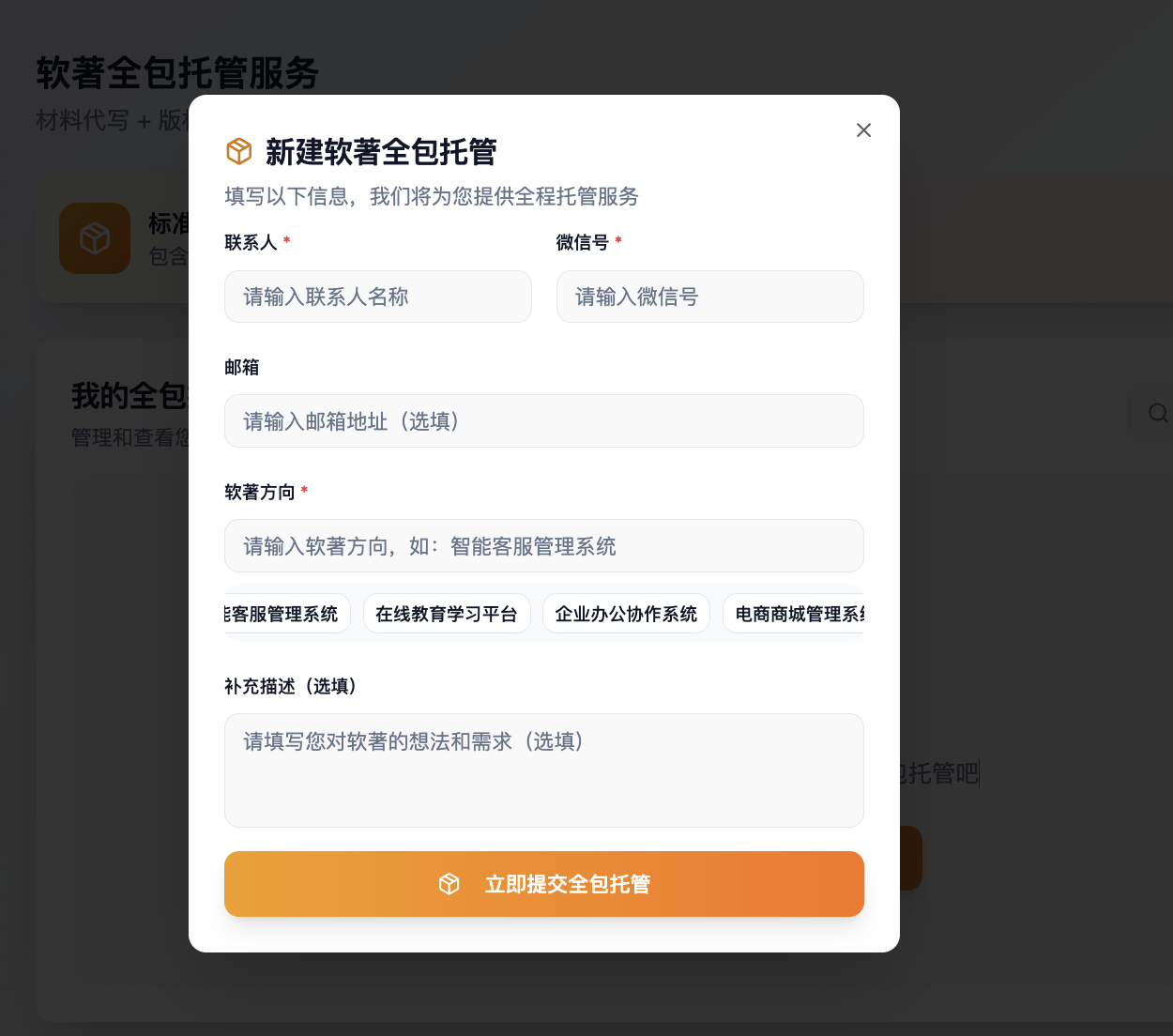Pick the 电商商城管理系统 suggestion chip
1173x1036 pixels.
tap(796, 614)
